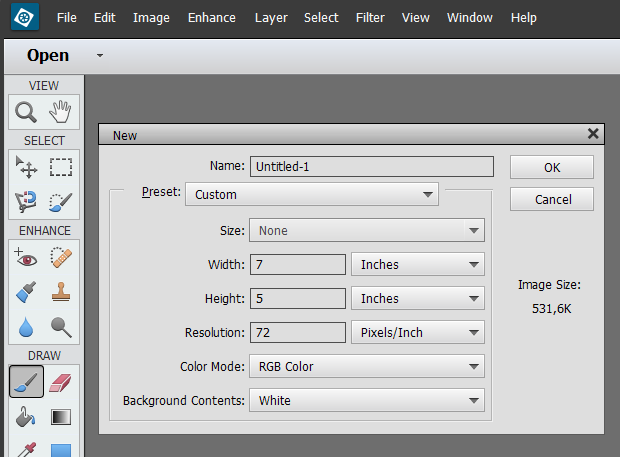The image size is (620, 457).
Task: Expand the Color Mode dropdown
Action: pyautogui.click(x=366, y=367)
